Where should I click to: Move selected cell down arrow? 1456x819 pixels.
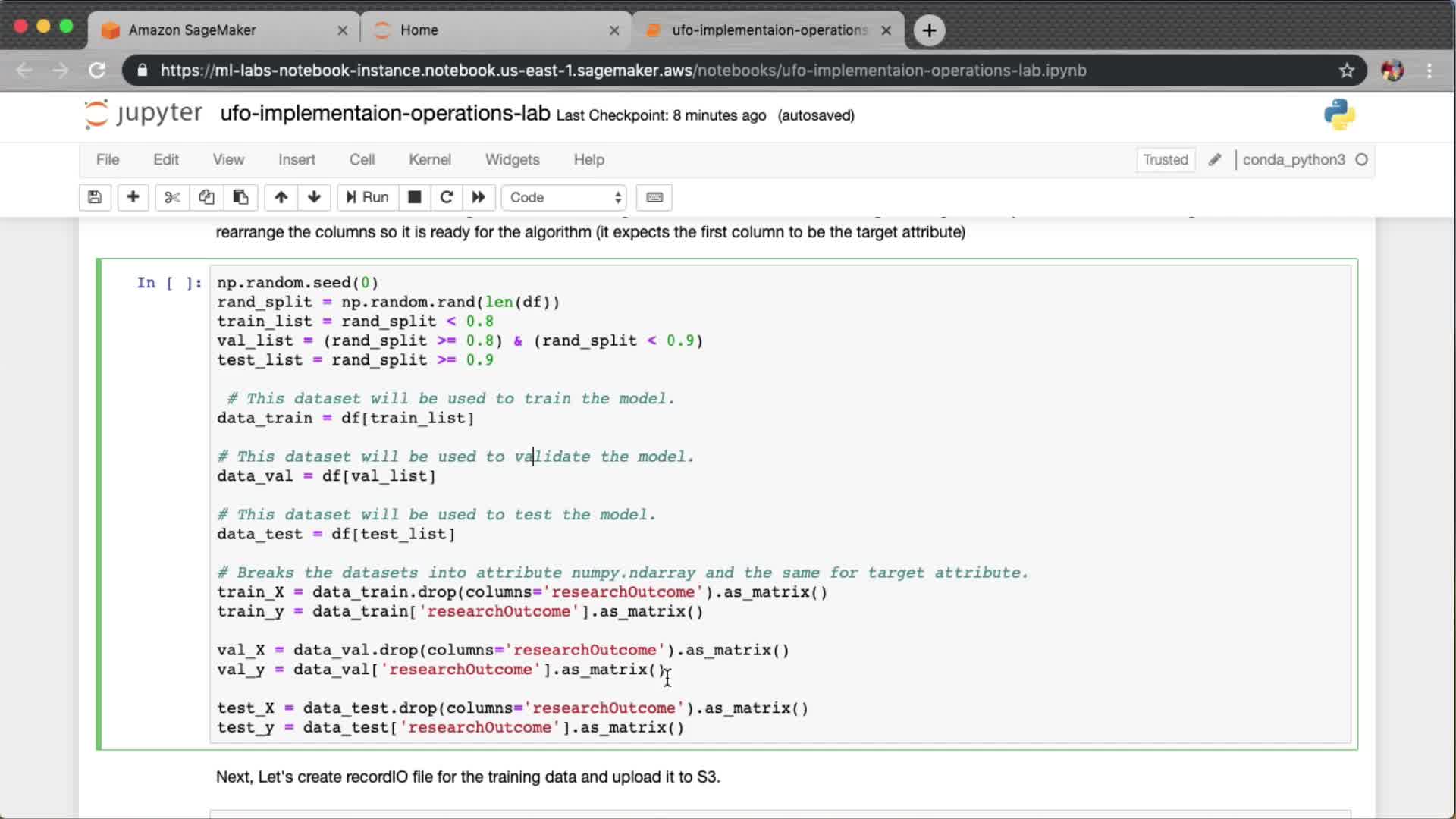314,197
